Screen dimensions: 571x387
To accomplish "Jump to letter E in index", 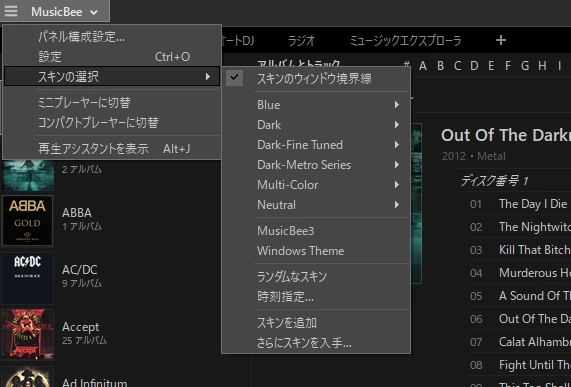I will tap(491, 66).
